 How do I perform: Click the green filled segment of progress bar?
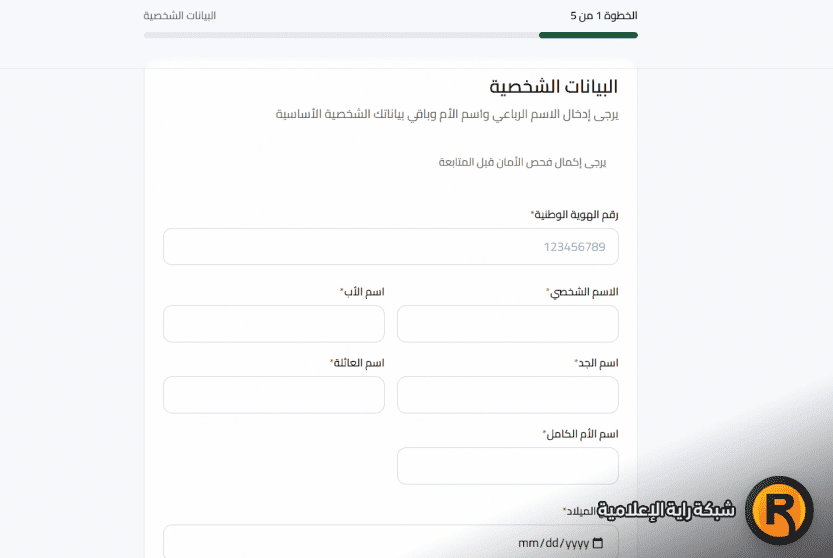coord(588,35)
